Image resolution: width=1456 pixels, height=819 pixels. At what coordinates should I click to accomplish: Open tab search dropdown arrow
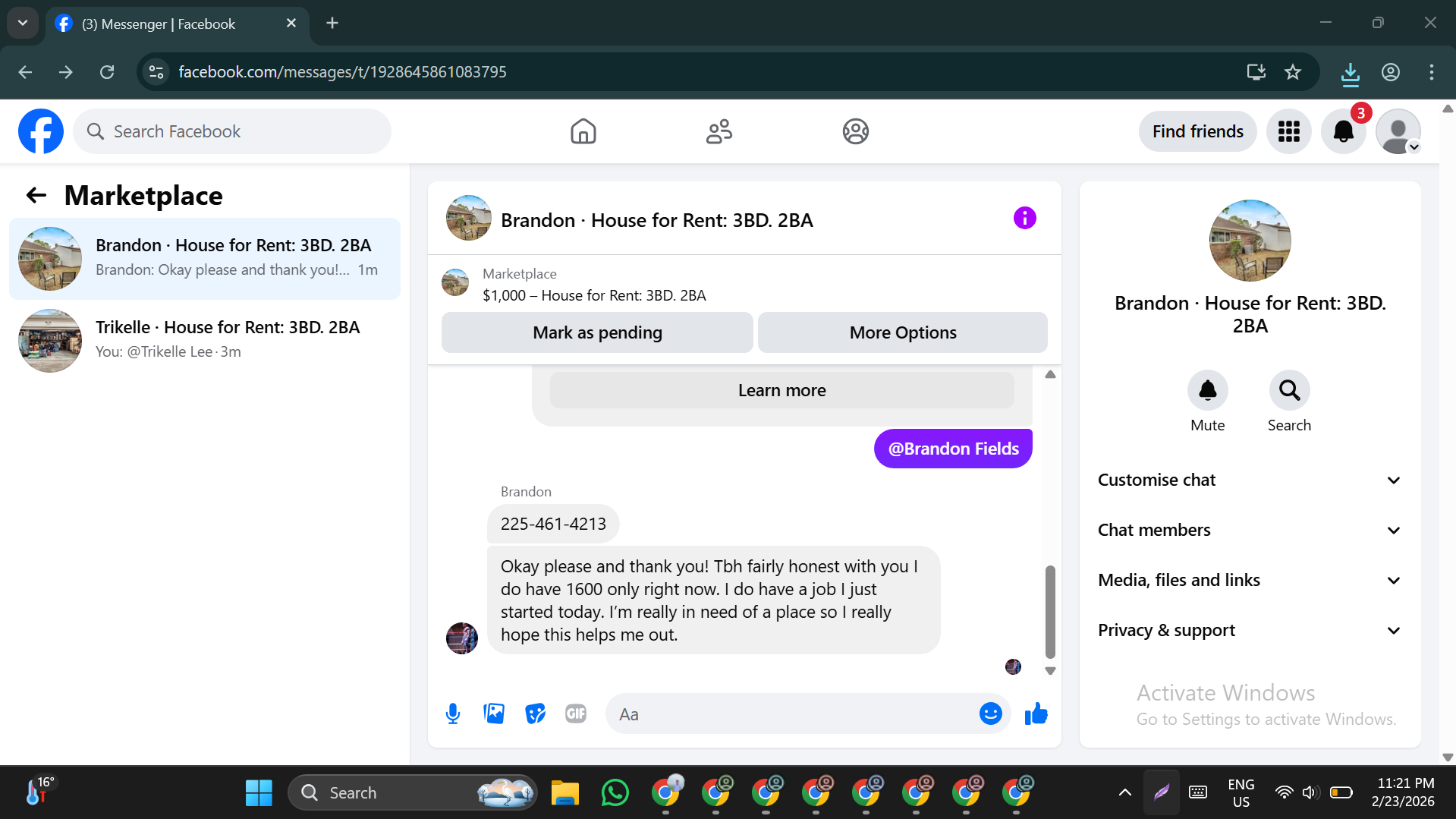tap(23, 24)
